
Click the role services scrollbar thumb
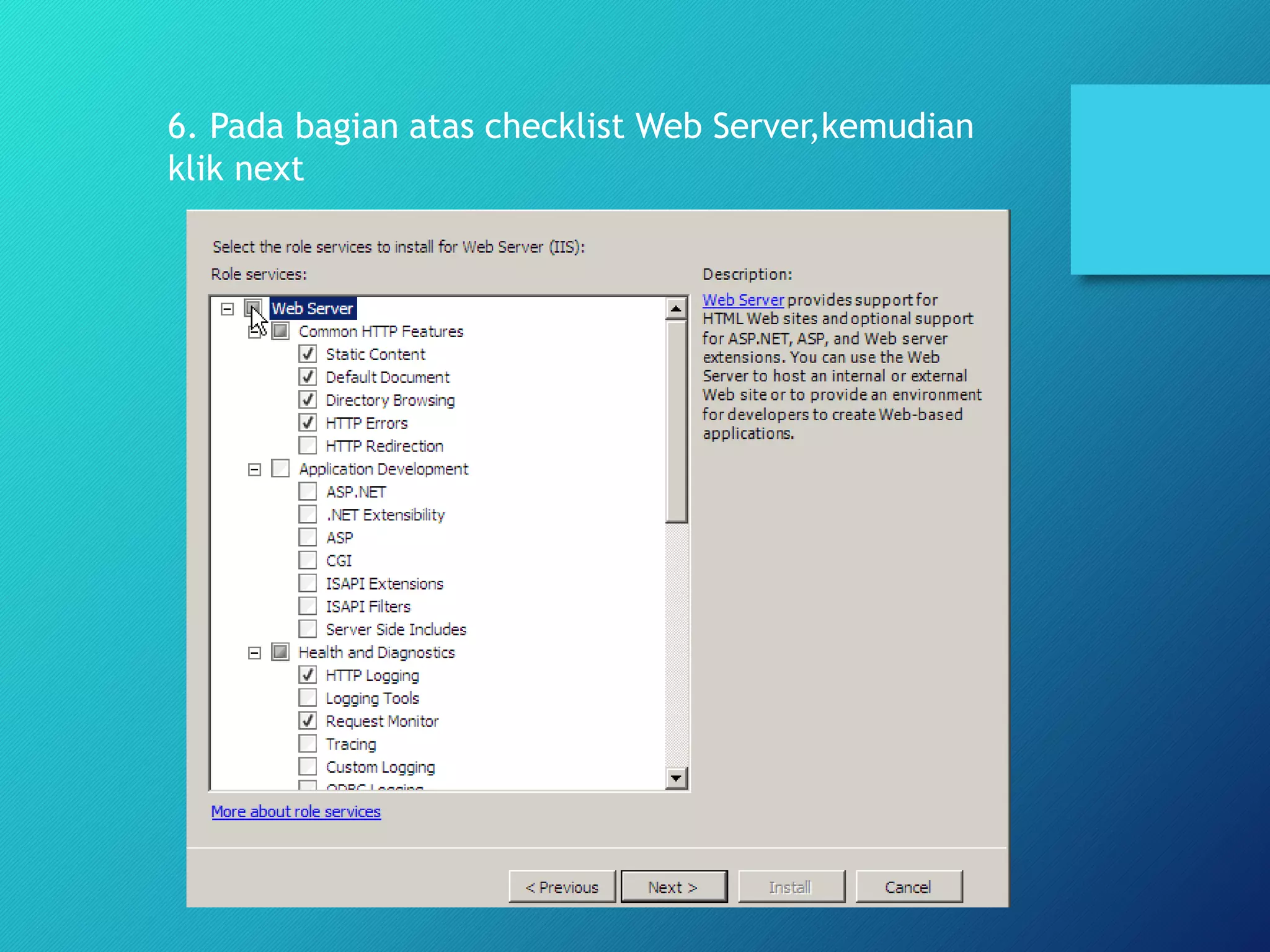(677, 421)
